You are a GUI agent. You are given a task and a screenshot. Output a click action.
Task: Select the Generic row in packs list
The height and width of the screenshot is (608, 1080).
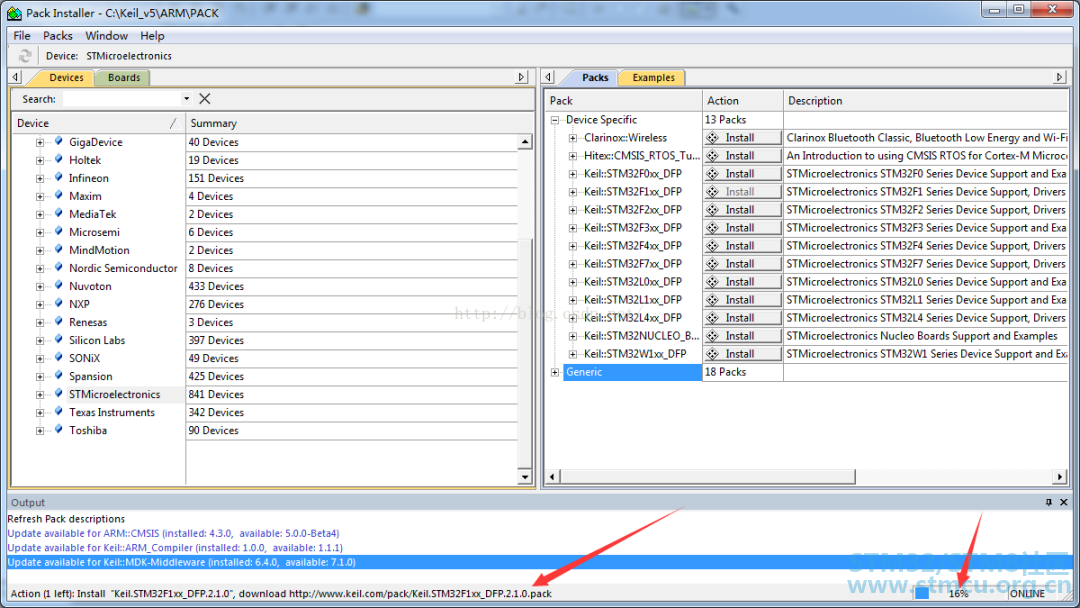point(632,372)
